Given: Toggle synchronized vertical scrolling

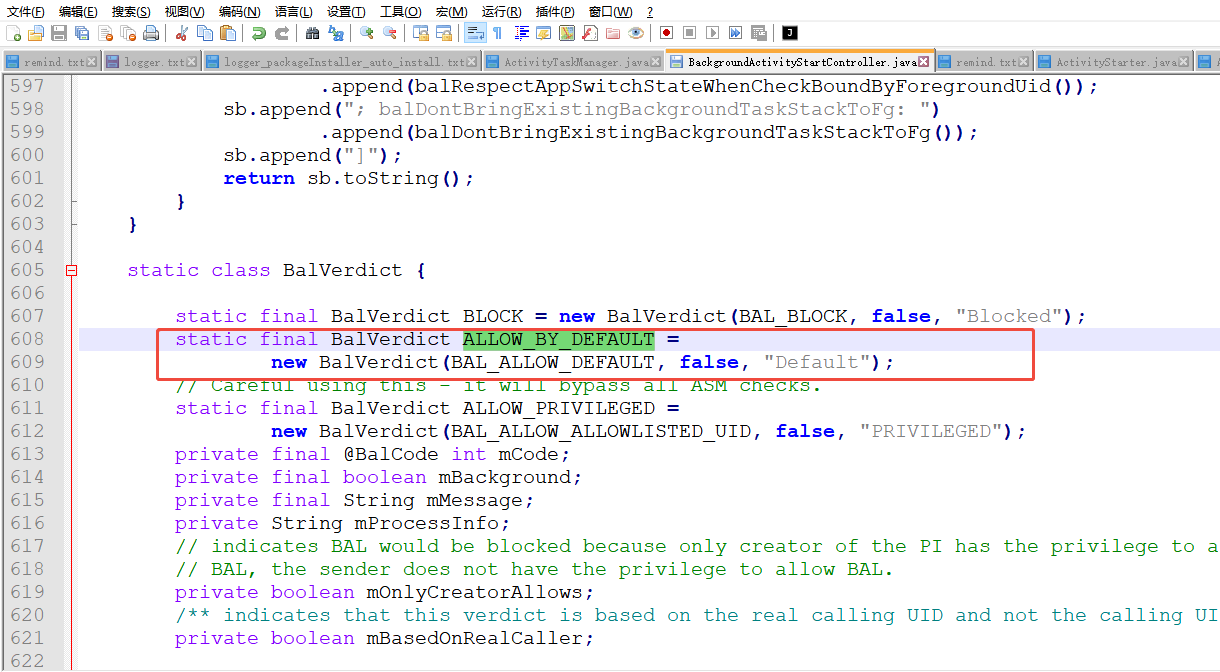Looking at the screenshot, I should click(421, 33).
